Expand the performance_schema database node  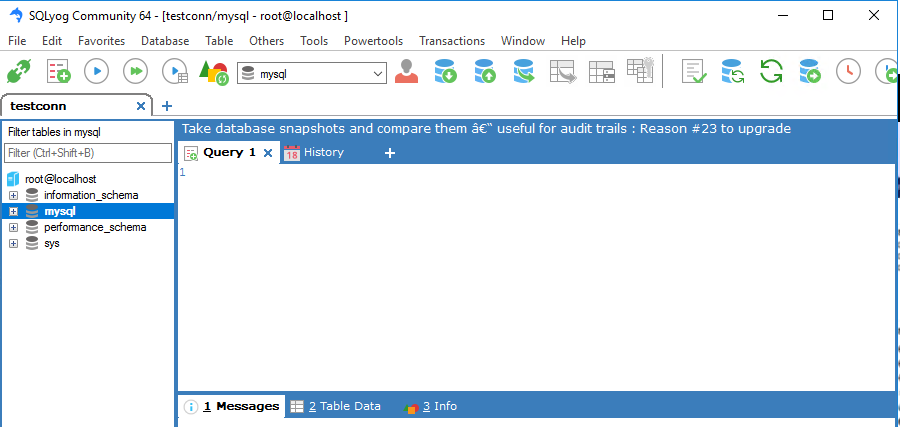[x=14, y=228]
